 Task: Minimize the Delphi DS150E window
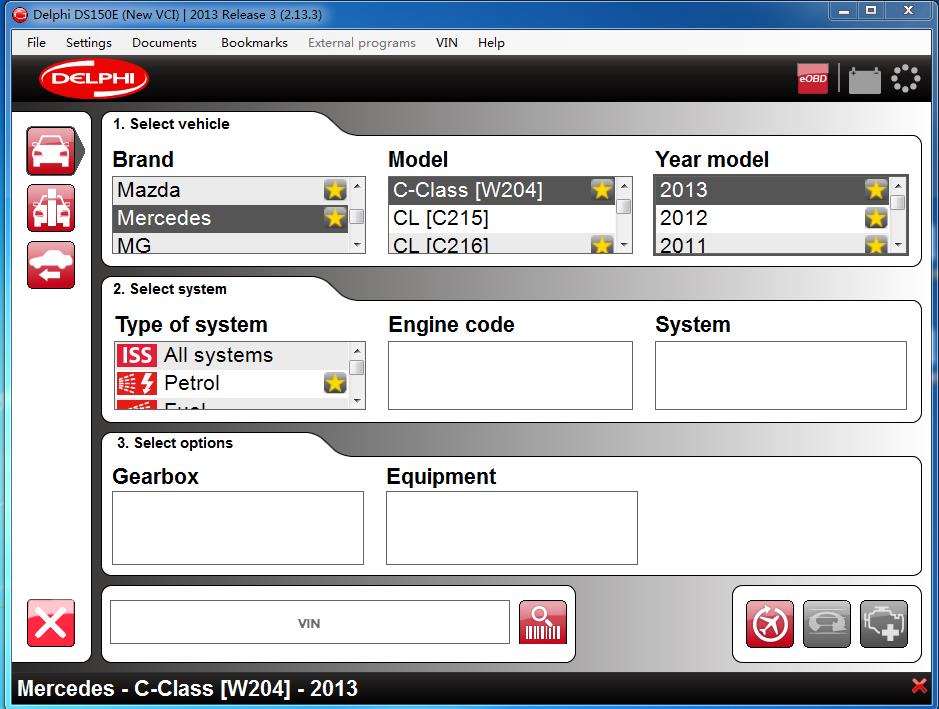pyautogui.click(x=844, y=10)
